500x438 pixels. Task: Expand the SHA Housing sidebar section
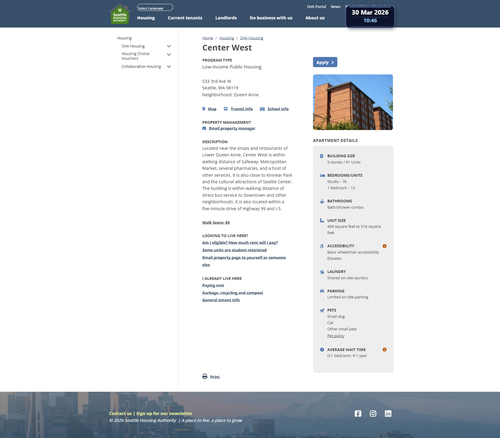point(169,46)
